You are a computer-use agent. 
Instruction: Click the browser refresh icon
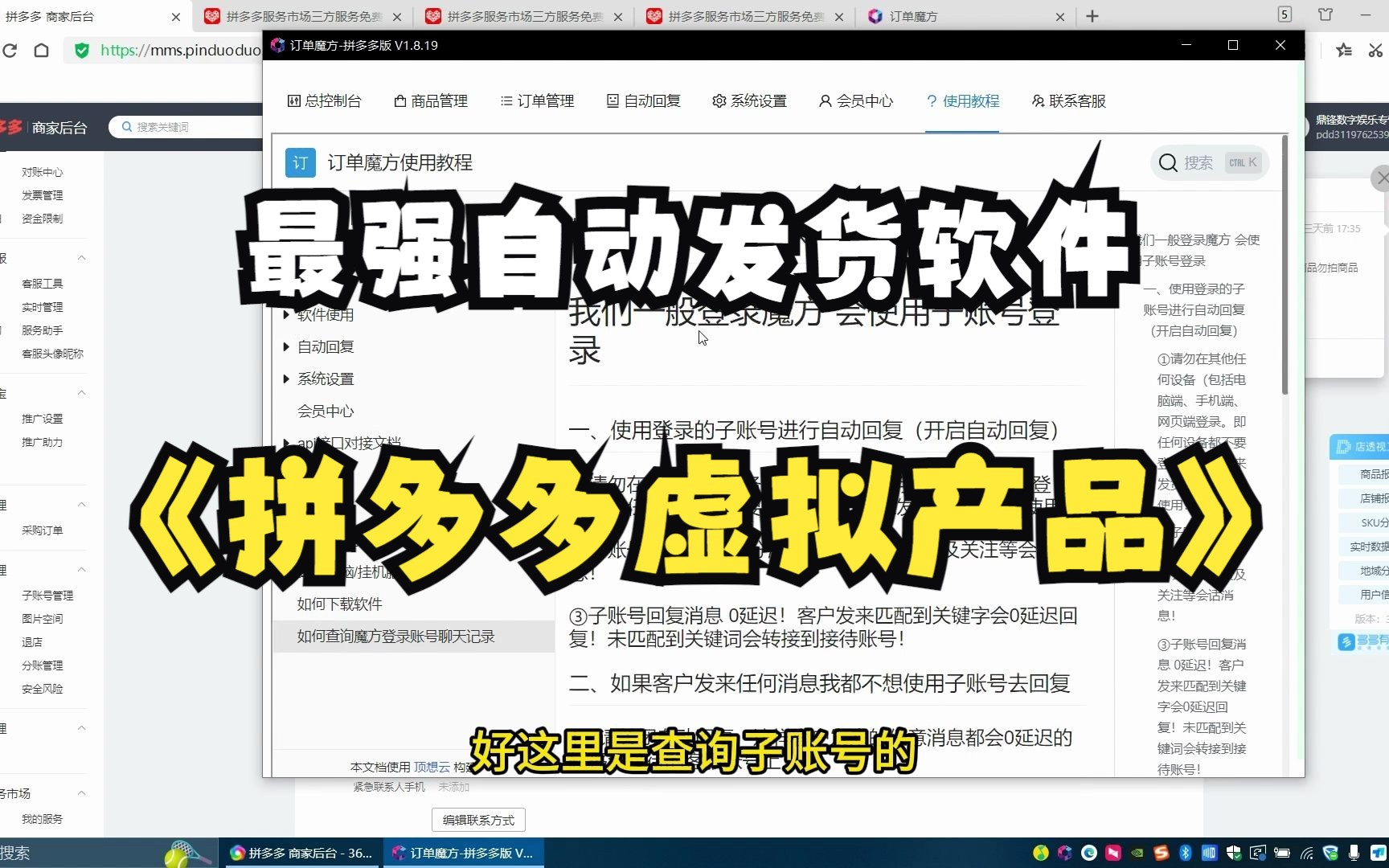pyautogui.click(x=10, y=50)
